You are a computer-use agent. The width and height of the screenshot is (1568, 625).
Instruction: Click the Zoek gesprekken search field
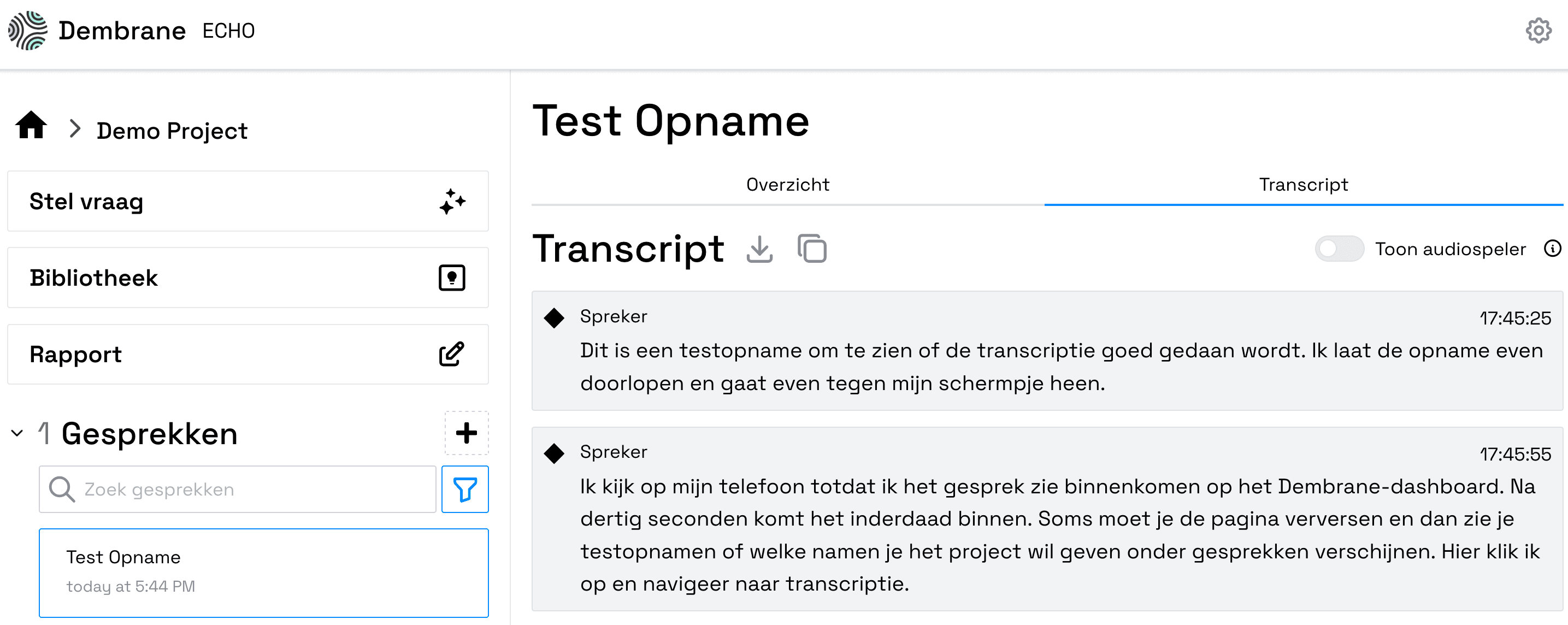click(x=238, y=490)
